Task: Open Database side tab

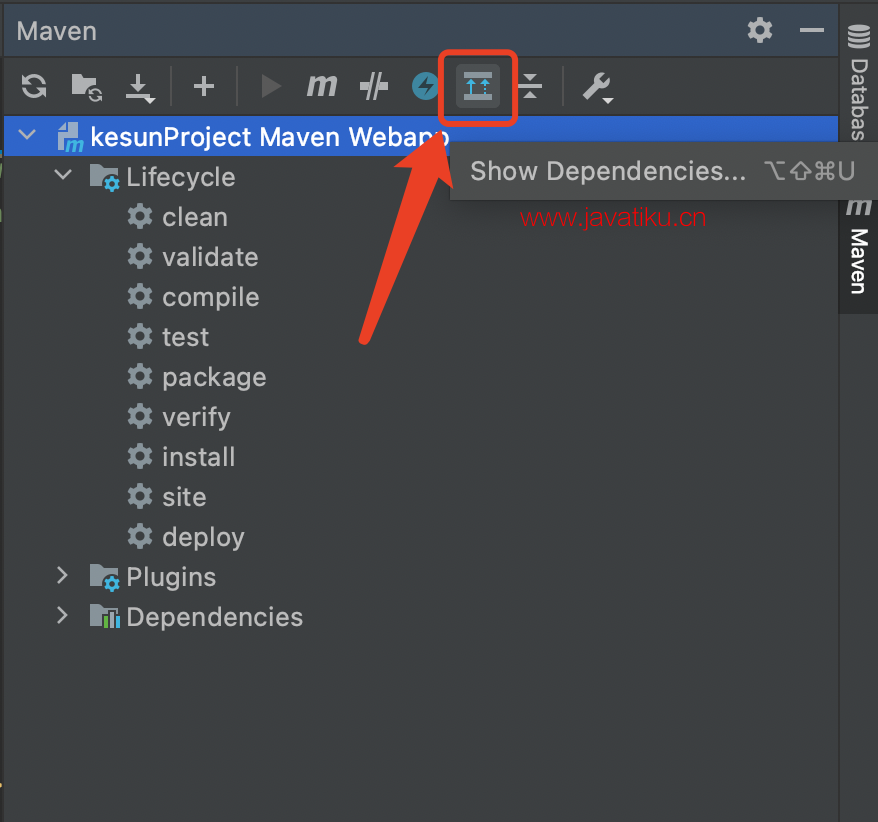Action: (x=859, y=82)
